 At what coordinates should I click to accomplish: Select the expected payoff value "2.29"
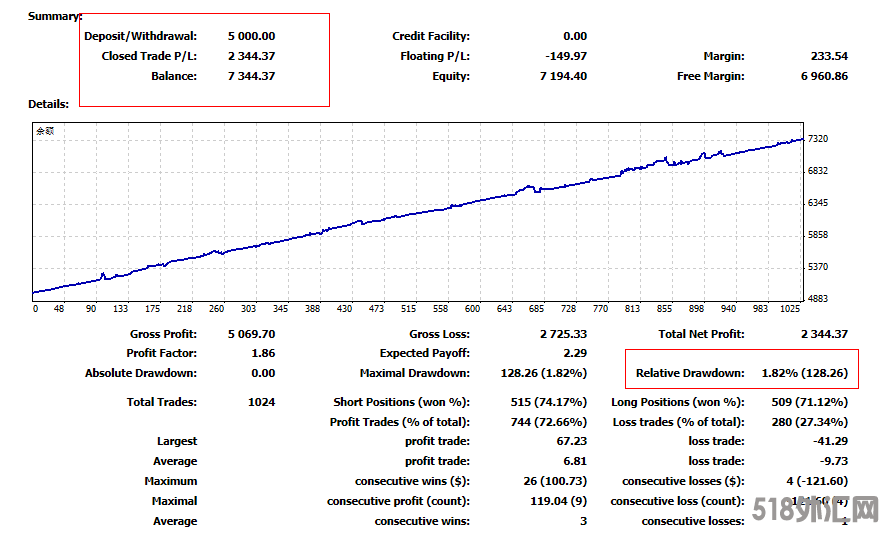pos(575,353)
